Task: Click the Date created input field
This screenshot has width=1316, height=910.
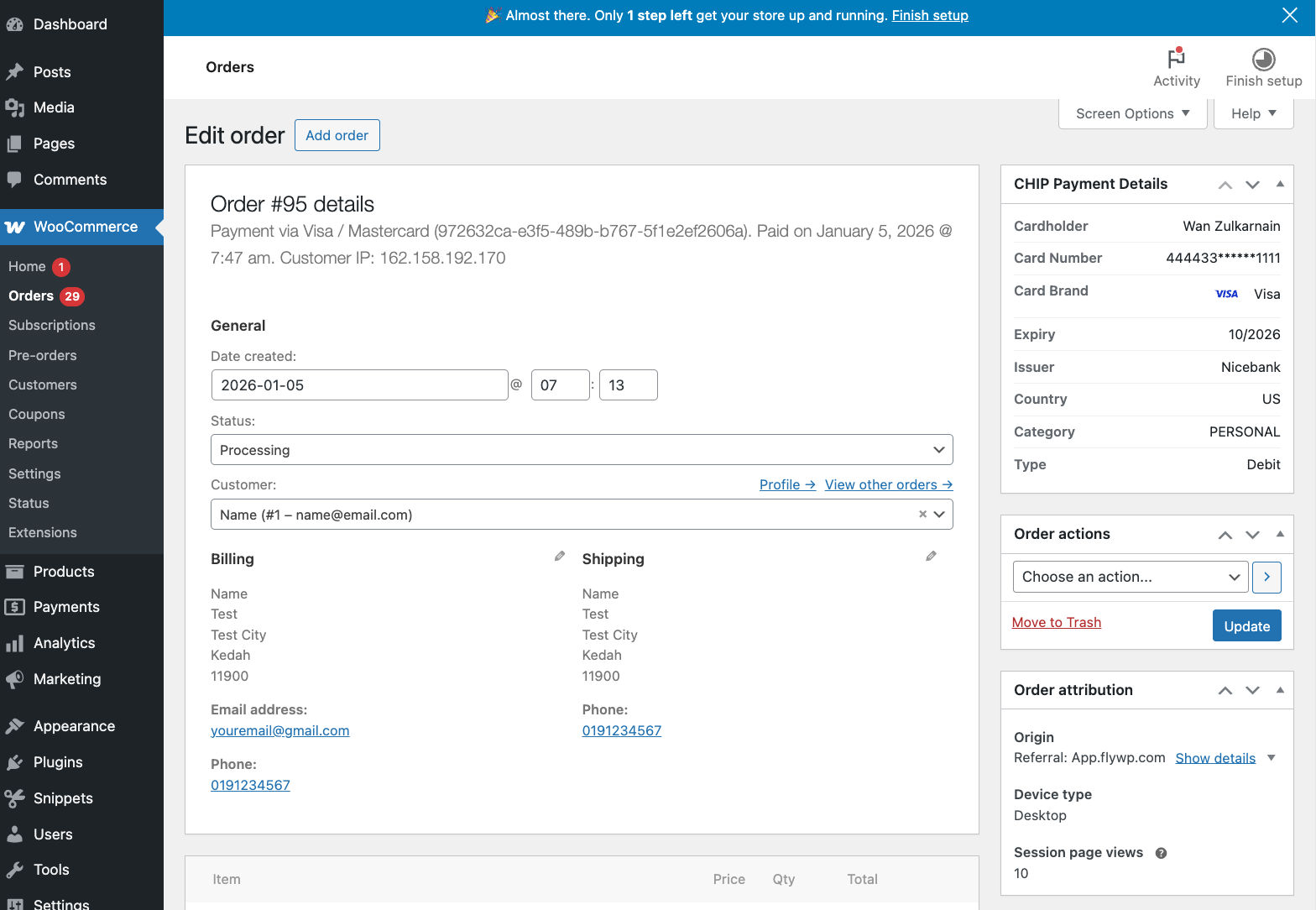Action: 359,385
